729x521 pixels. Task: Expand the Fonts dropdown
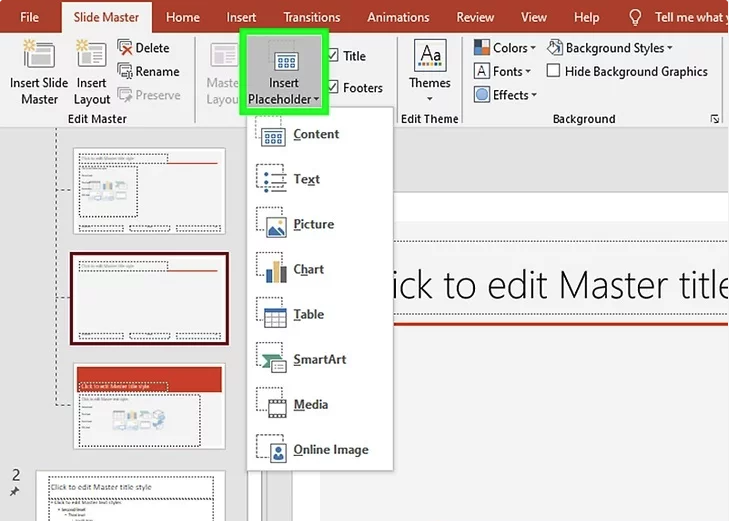[x=503, y=72]
